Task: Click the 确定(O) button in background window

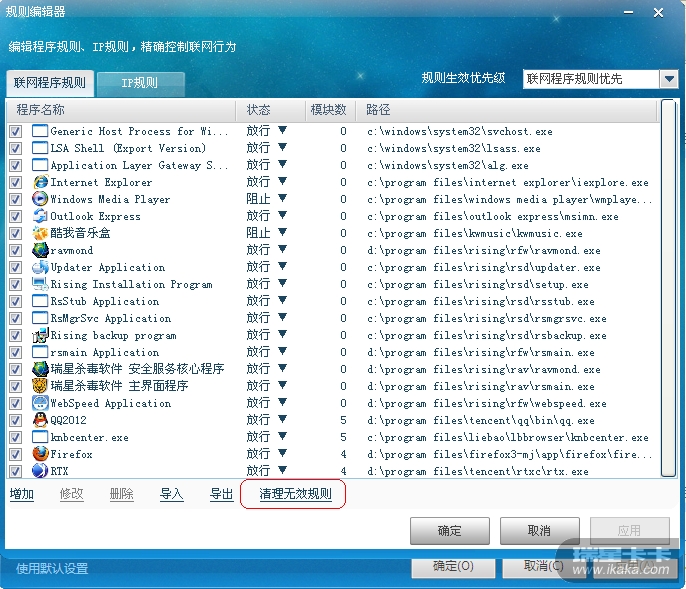Action: coord(453,566)
